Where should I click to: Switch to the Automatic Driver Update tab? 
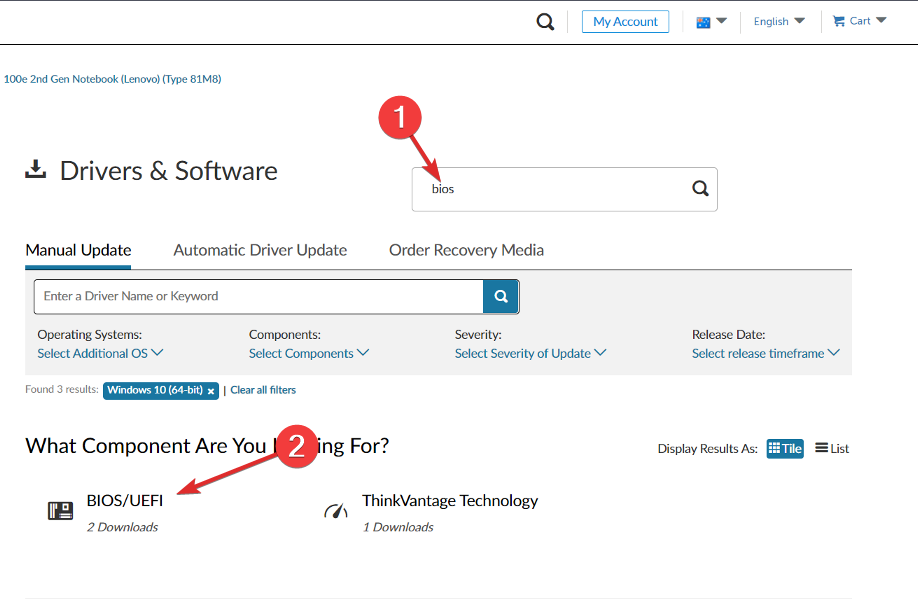pos(260,250)
